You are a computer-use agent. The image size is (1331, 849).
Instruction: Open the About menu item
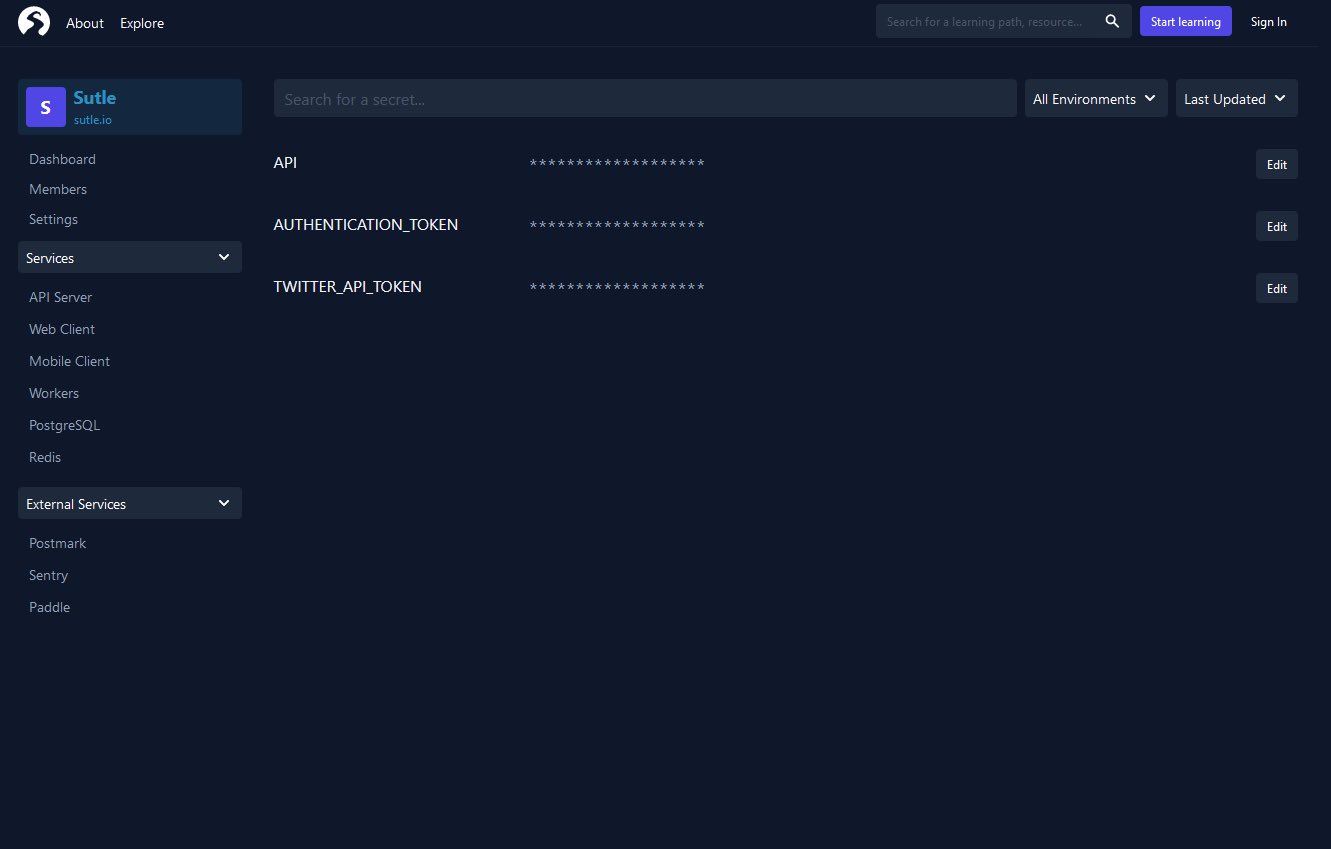[x=85, y=23]
